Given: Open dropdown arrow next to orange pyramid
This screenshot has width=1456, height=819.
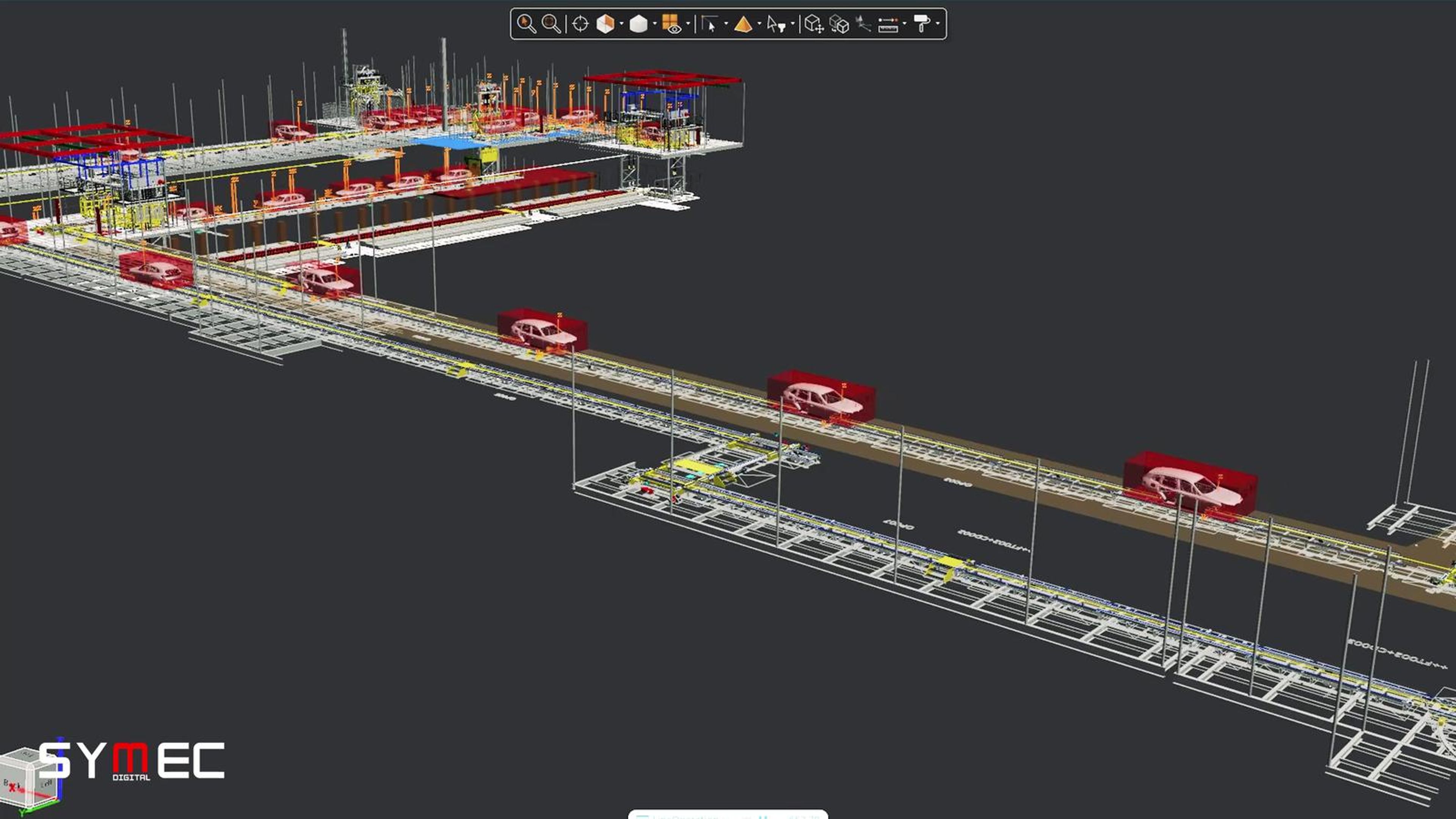Looking at the screenshot, I should 759,24.
